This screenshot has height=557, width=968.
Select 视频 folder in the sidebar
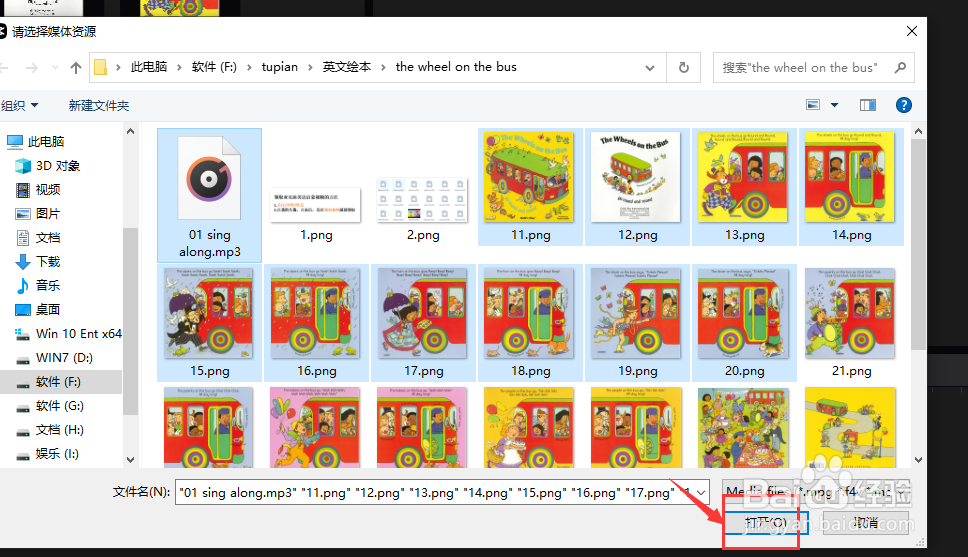click(38, 190)
